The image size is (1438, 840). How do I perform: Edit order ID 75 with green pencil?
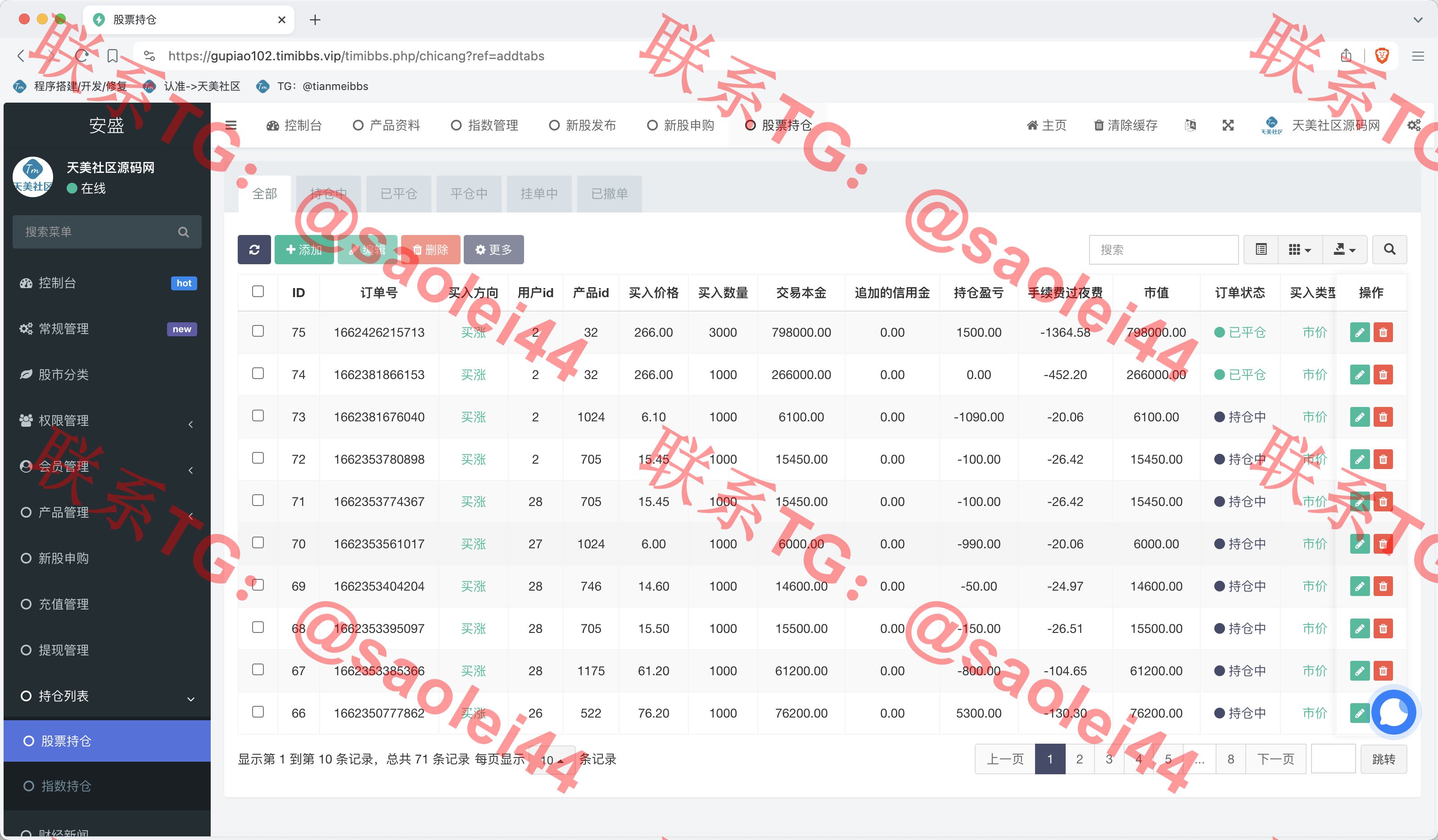click(x=1360, y=332)
